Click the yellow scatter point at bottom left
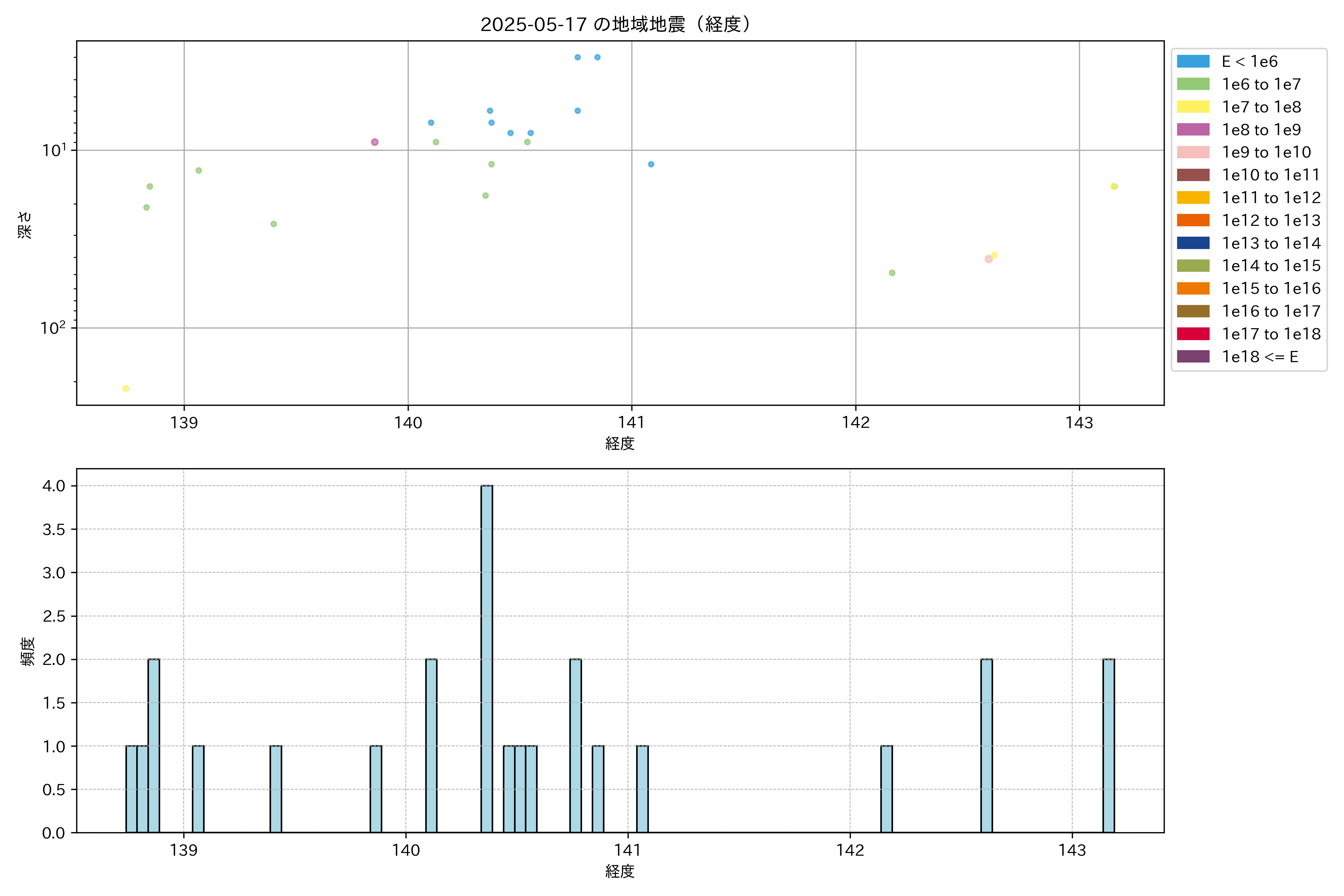1344x896 pixels. click(x=126, y=389)
